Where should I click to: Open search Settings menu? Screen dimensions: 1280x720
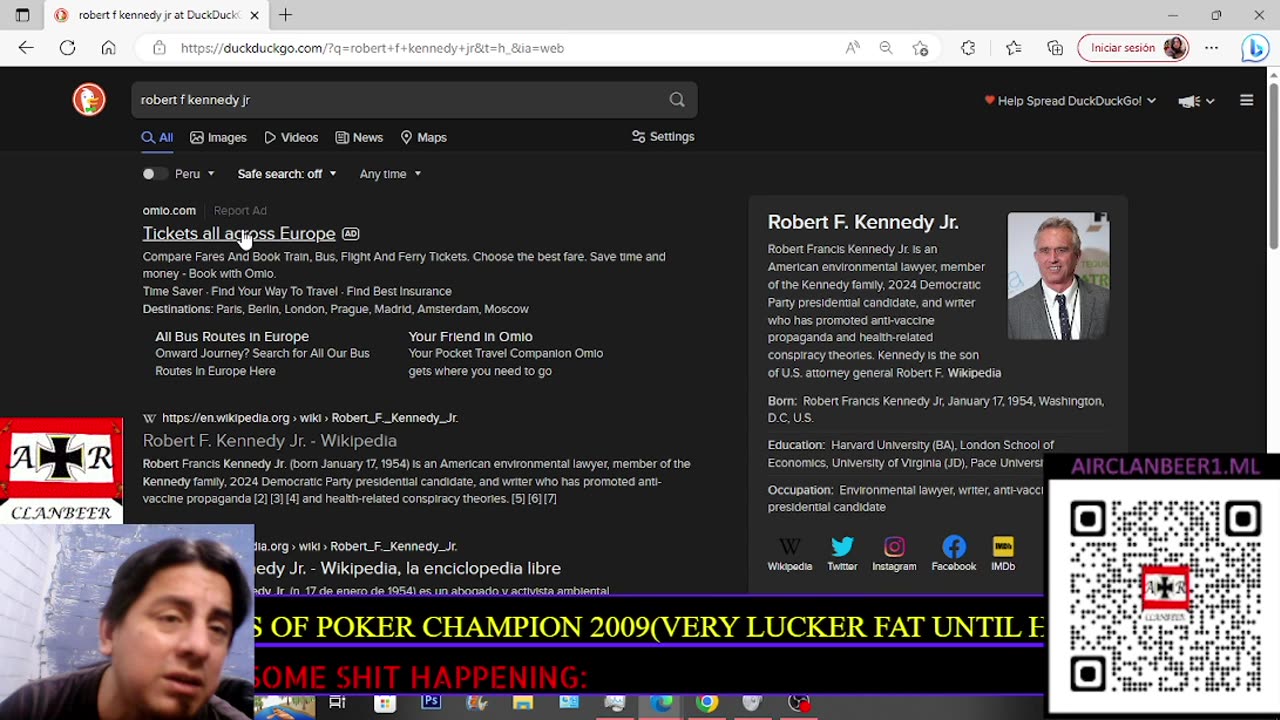(663, 137)
